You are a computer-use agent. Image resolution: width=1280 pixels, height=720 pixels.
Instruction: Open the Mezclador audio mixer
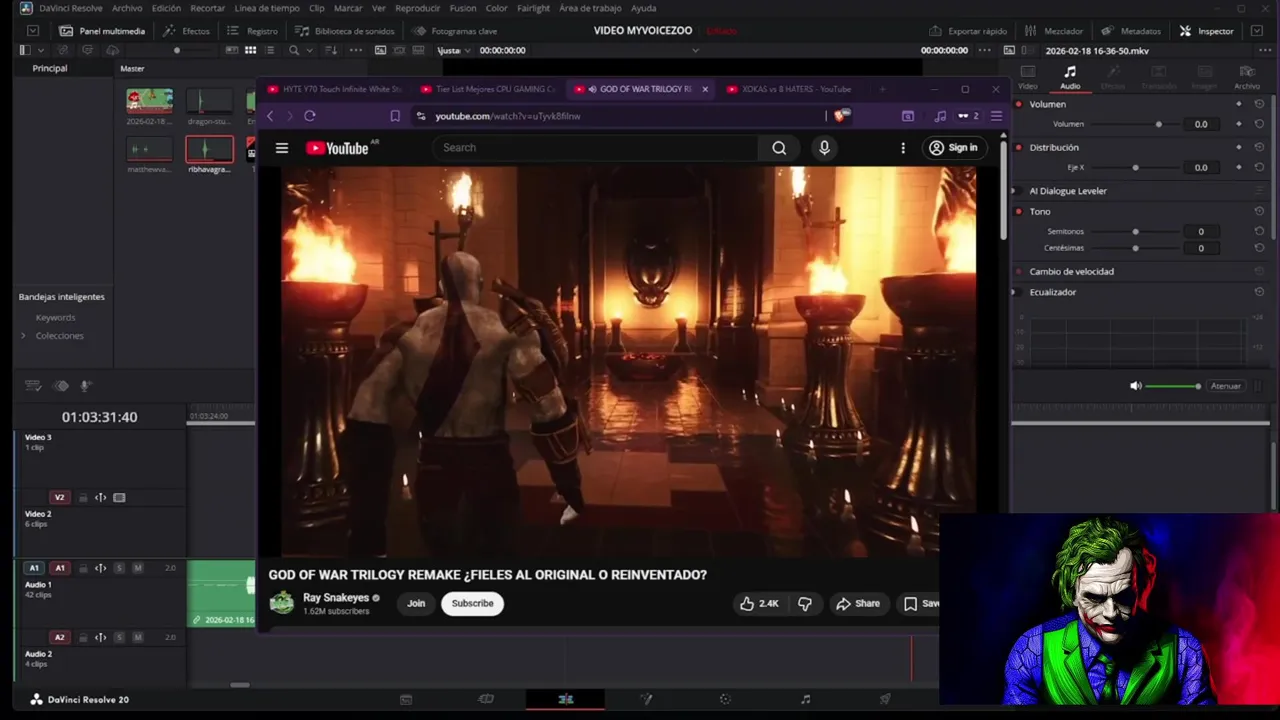tap(1054, 31)
